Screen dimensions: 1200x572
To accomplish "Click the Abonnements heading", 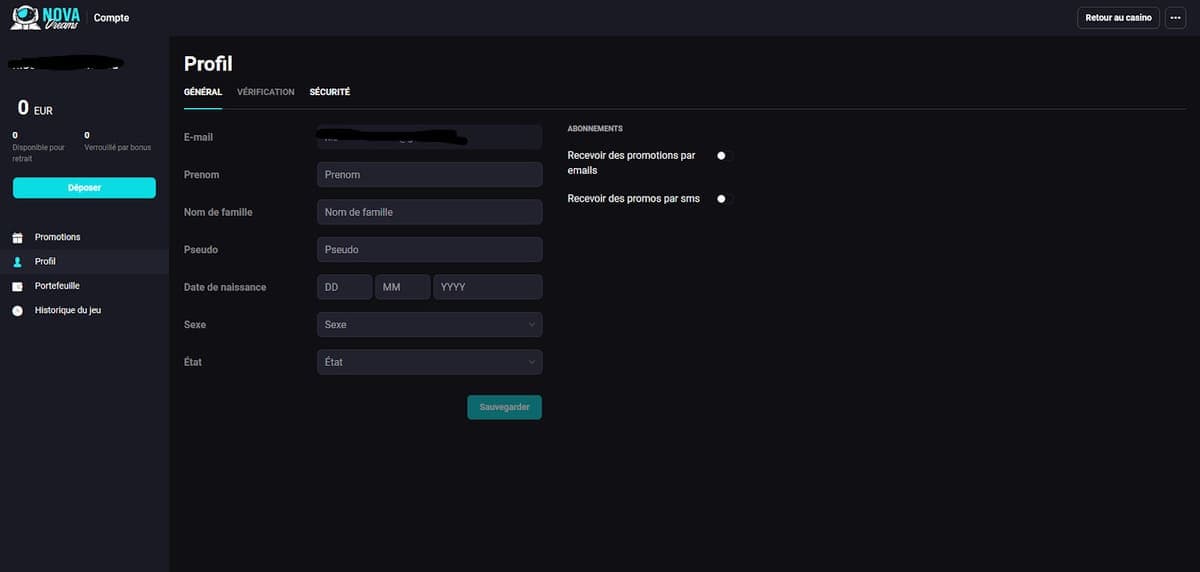I will [x=595, y=129].
